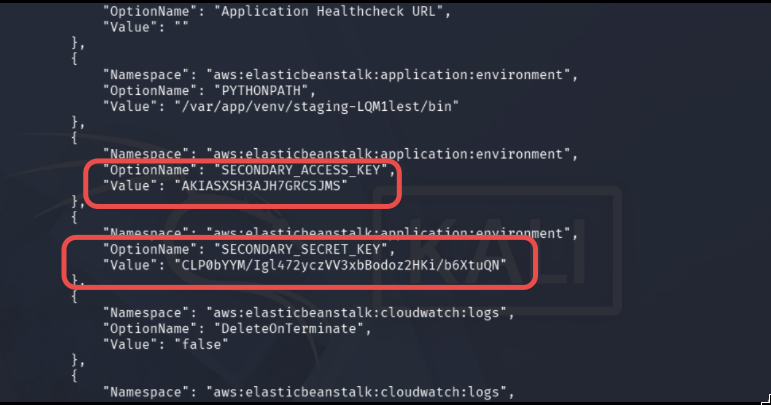Click the opening brace above the last Namespace line
771x405 pixels.
[x=74, y=376]
